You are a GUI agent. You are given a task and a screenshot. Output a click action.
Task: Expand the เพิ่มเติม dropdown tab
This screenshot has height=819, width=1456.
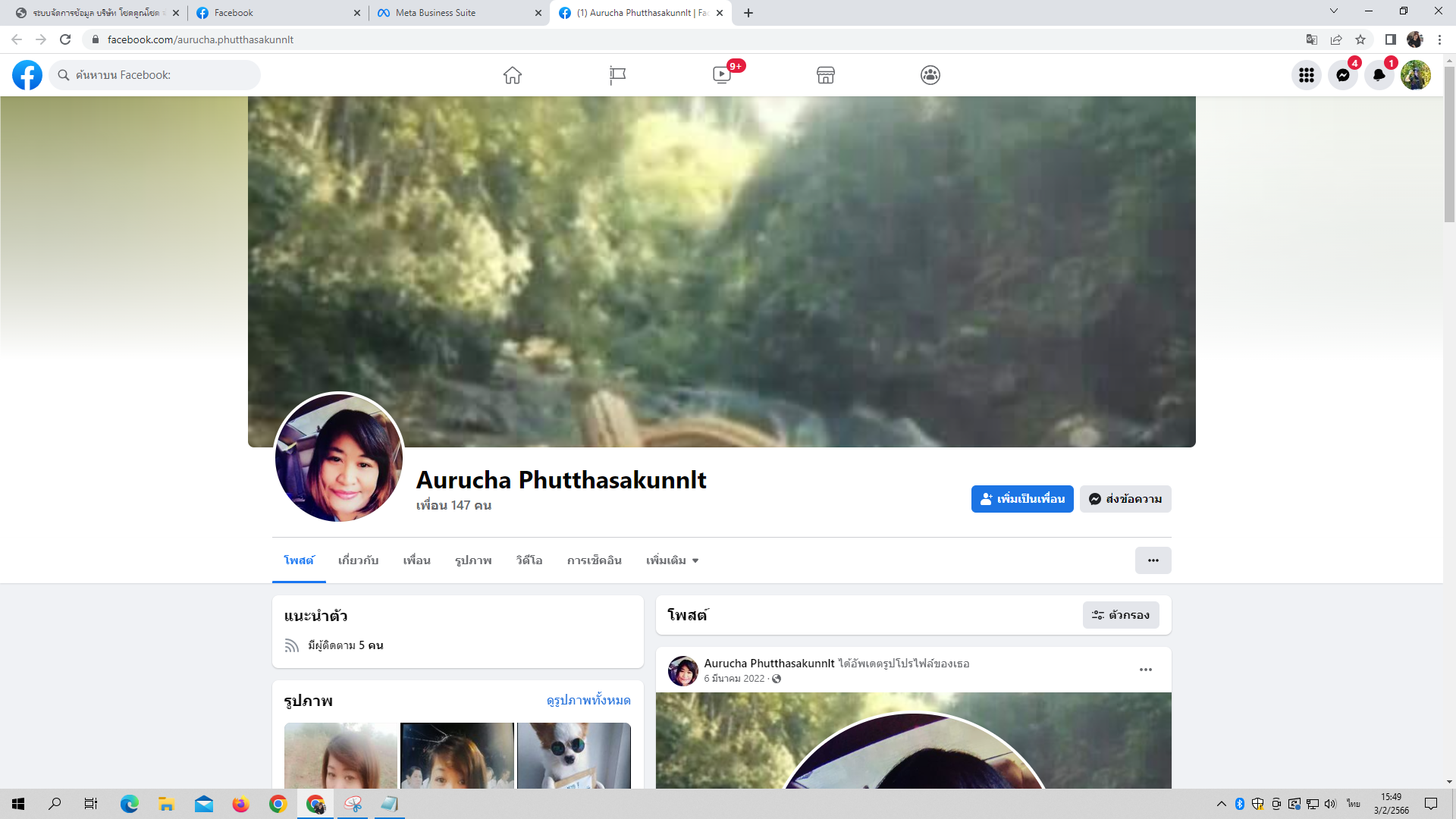coord(672,560)
